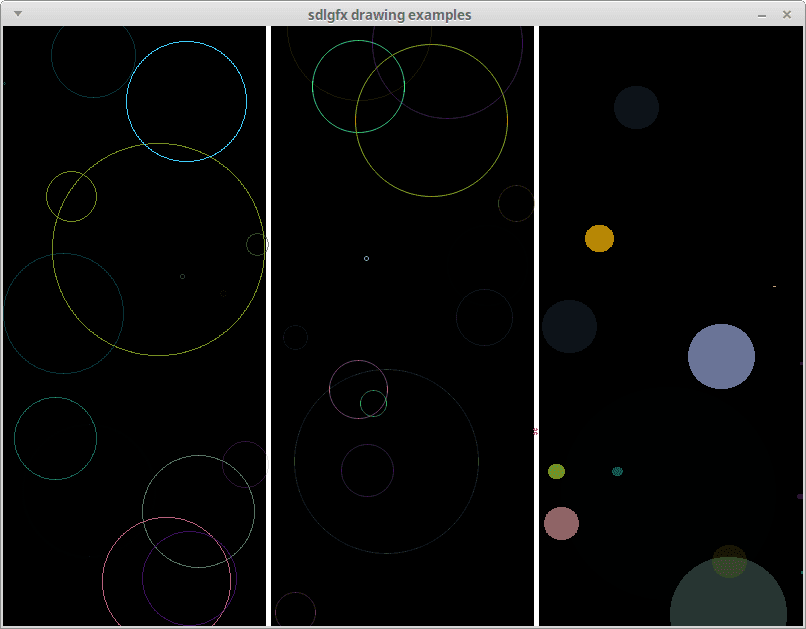Minimize the sdlgfx drawing examples window

tap(762, 15)
